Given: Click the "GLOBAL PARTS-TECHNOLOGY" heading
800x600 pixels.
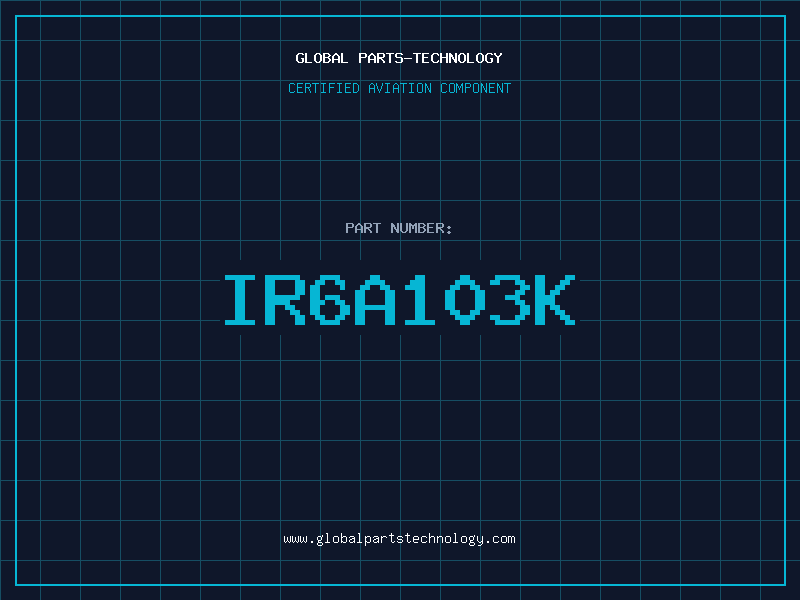Looking at the screenshot, I should point(399,58).
